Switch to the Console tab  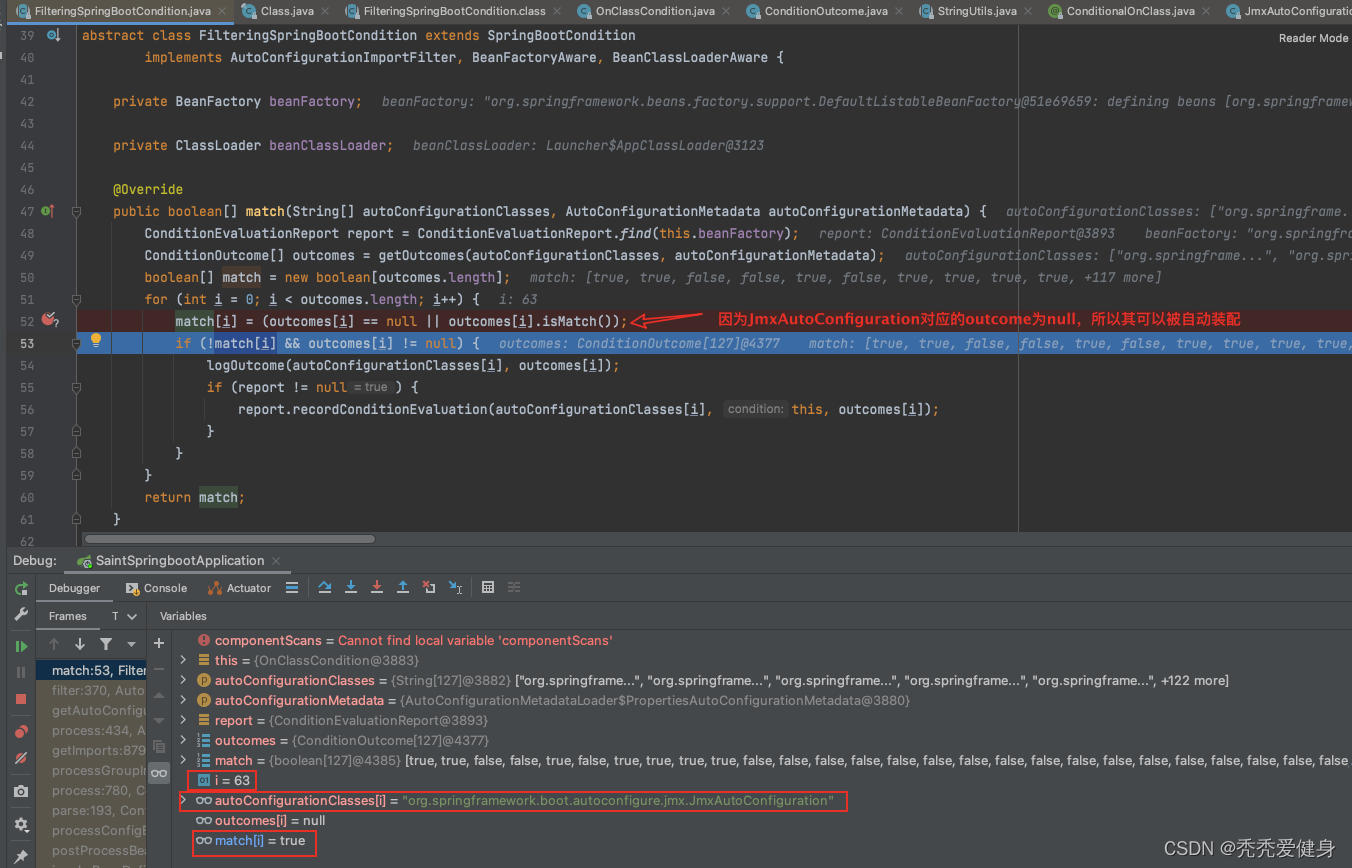[x=157, y=588]
